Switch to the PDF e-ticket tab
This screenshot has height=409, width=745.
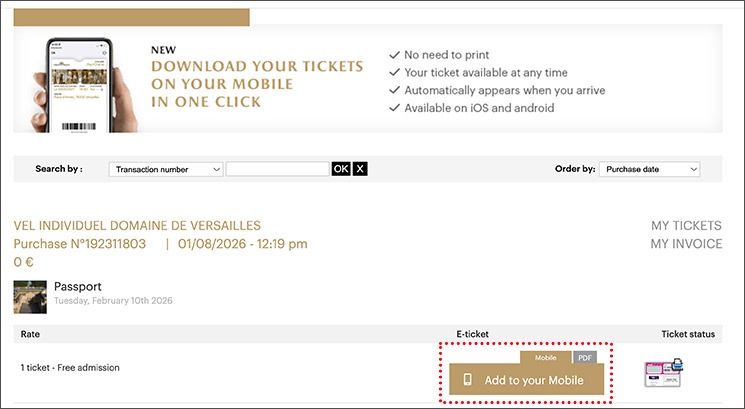tap(586, 357)
